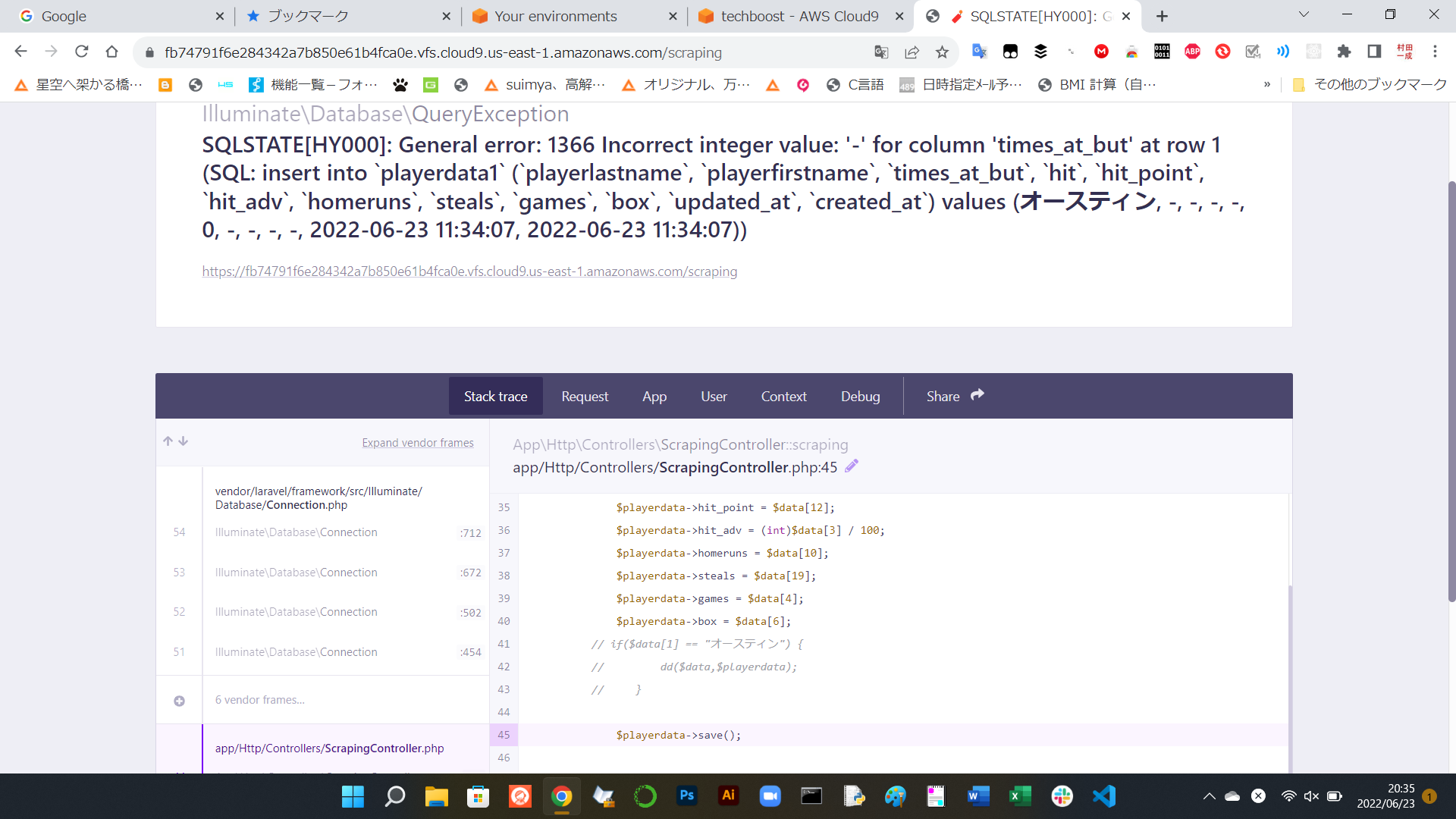Open the Debug tab

click(860, 397)
